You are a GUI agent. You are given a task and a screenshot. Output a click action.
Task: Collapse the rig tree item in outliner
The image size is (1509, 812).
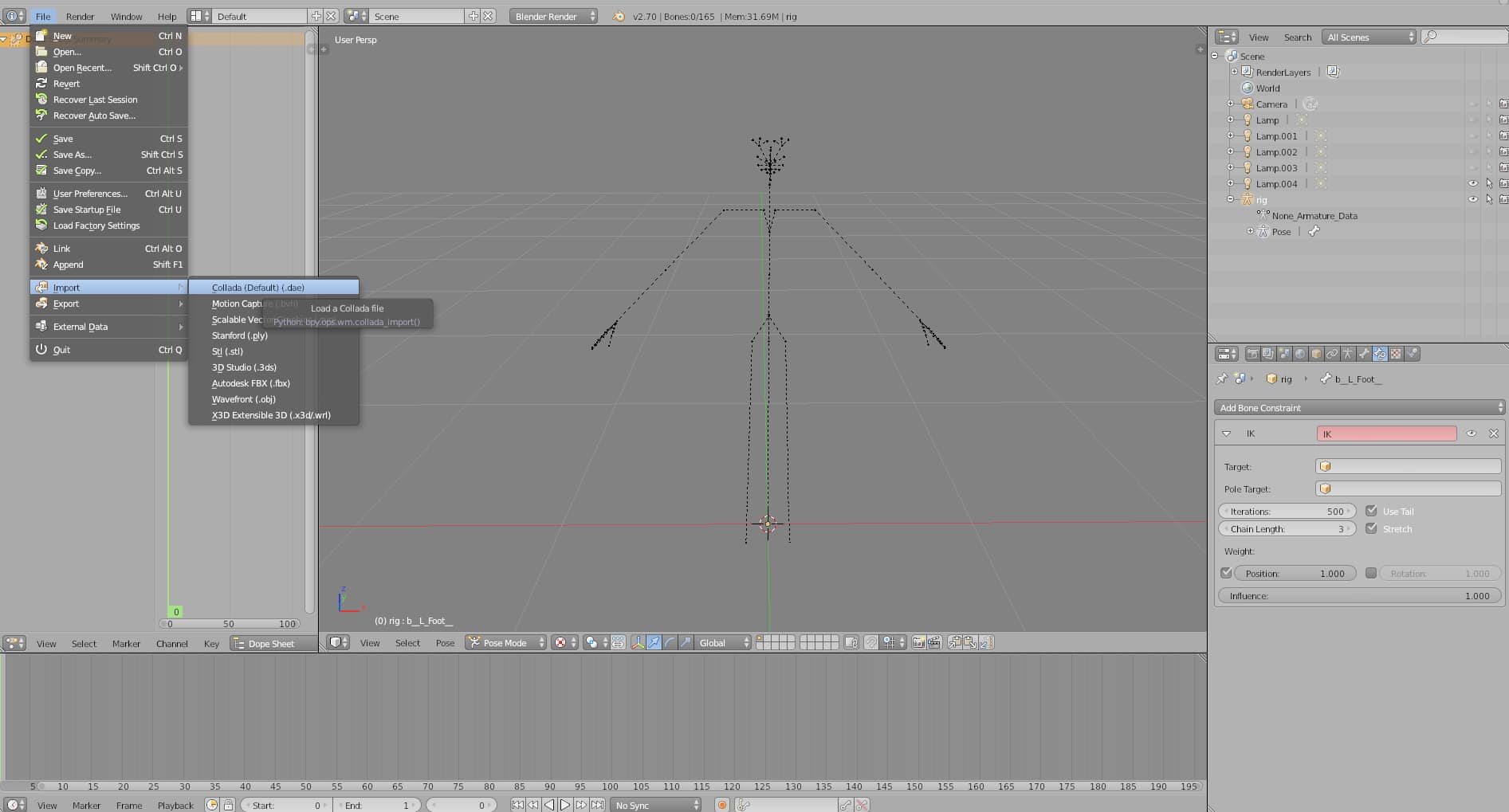tap(1230, 199)
